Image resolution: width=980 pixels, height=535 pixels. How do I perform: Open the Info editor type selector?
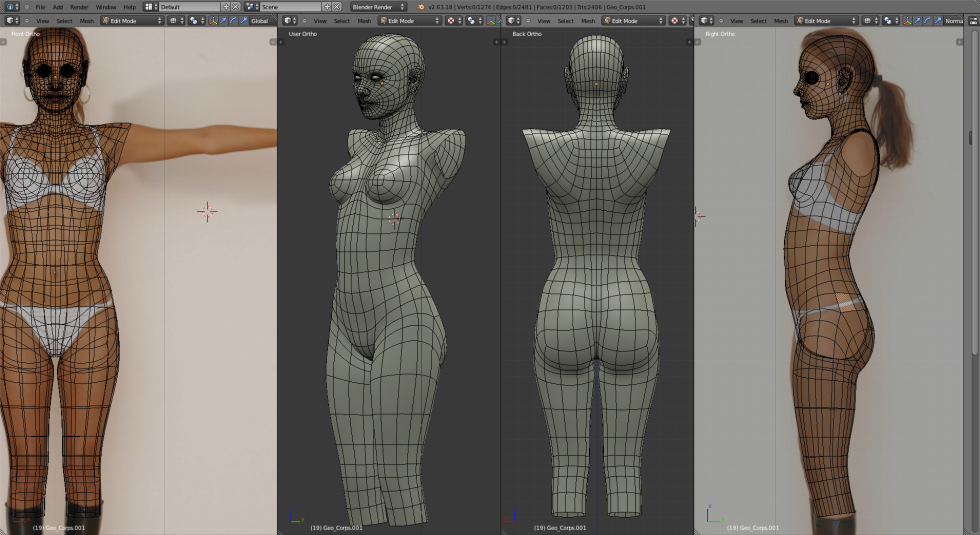[10, 6]
